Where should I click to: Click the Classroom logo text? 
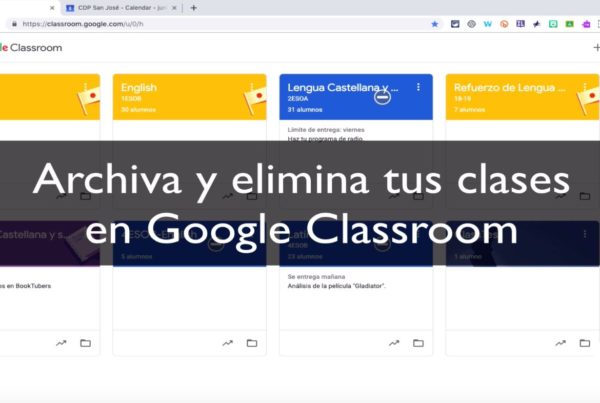click(x=31, y=48)
